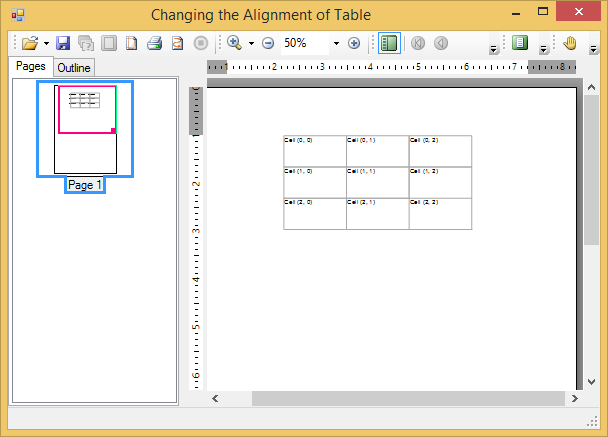Click the Page Setup icon
608x437 pixels.
click(131, 43)
